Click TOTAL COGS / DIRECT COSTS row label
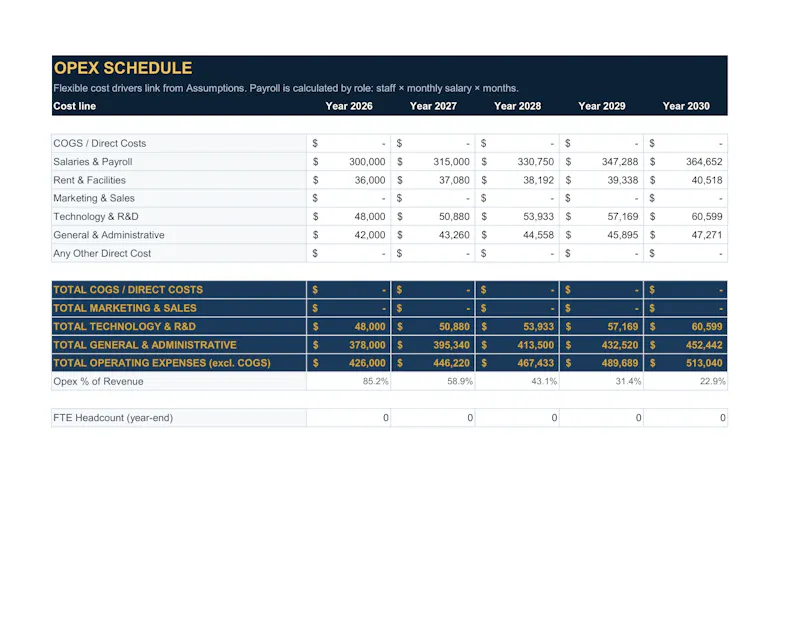Screen dimensions: 800x618 tap(128, 290)
